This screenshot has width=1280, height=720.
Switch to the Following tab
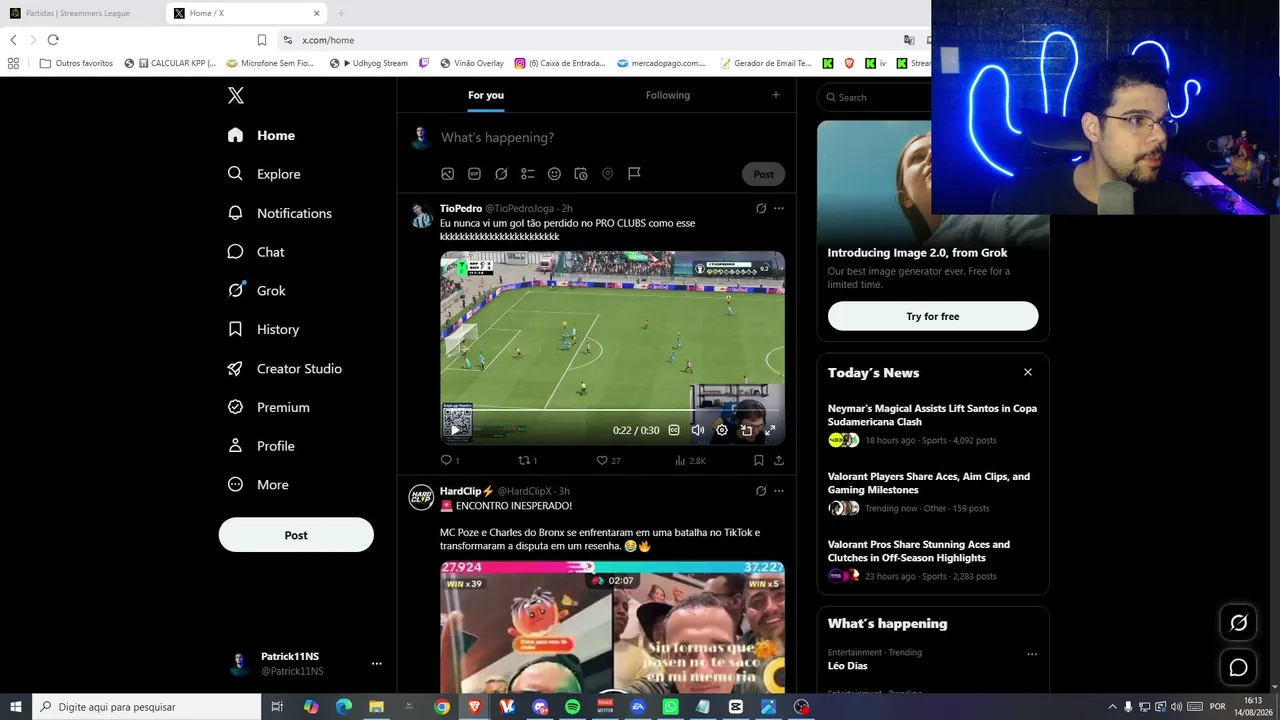tap(668, 95)
